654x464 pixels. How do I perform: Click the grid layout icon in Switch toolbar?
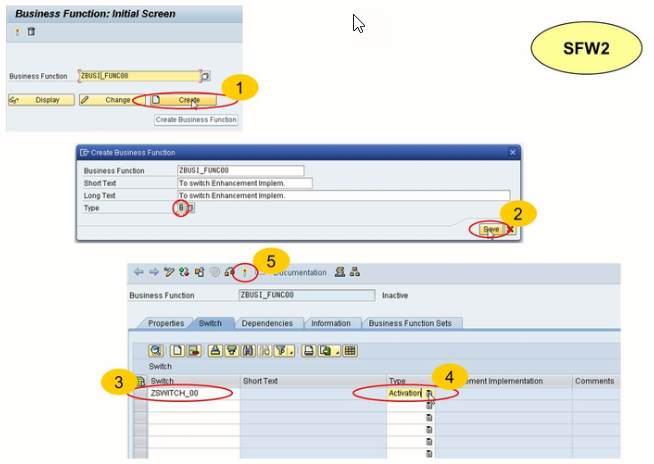[x=349, y=351]
